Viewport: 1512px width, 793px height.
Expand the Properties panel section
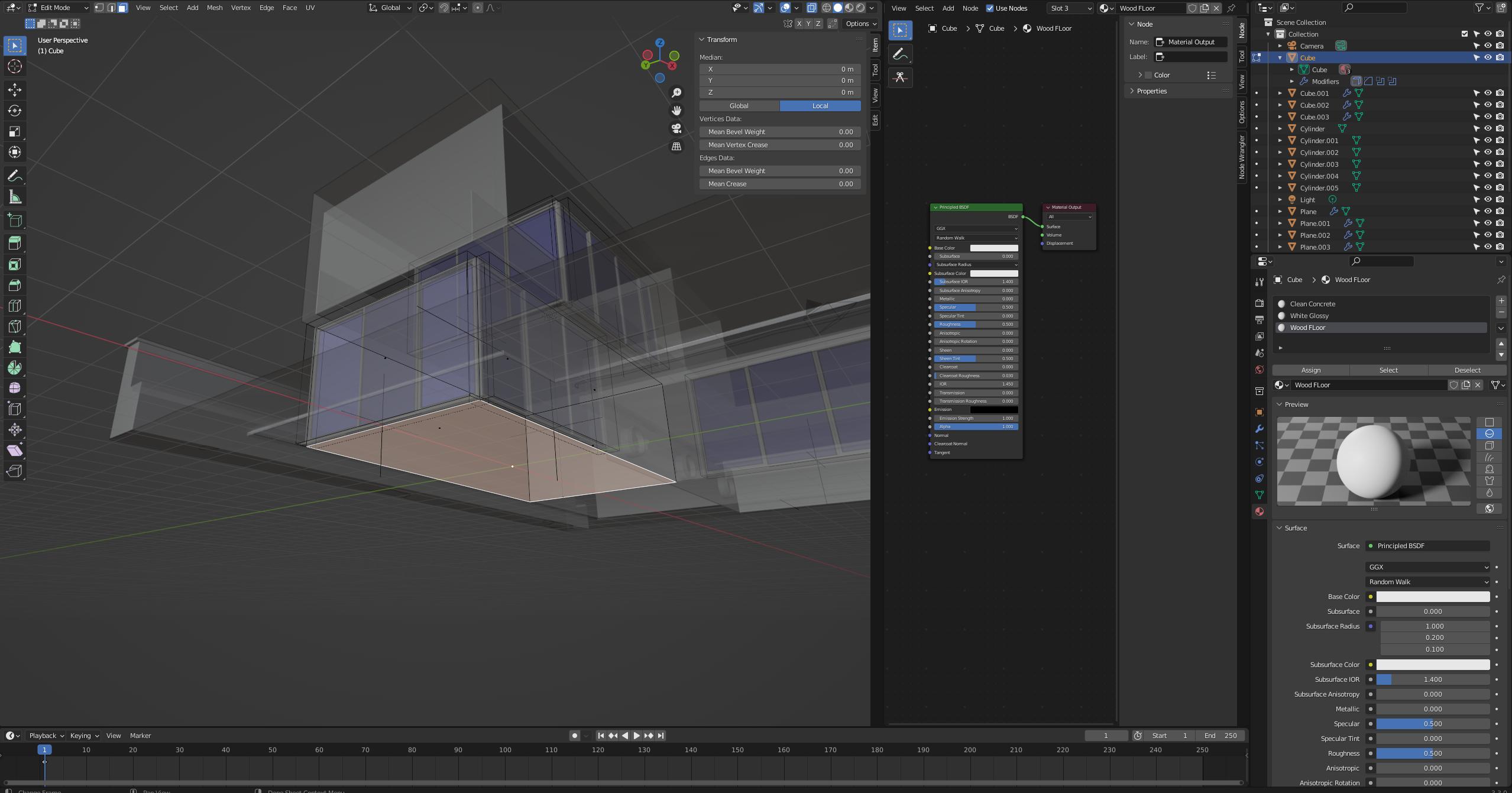coord(1132,91)
